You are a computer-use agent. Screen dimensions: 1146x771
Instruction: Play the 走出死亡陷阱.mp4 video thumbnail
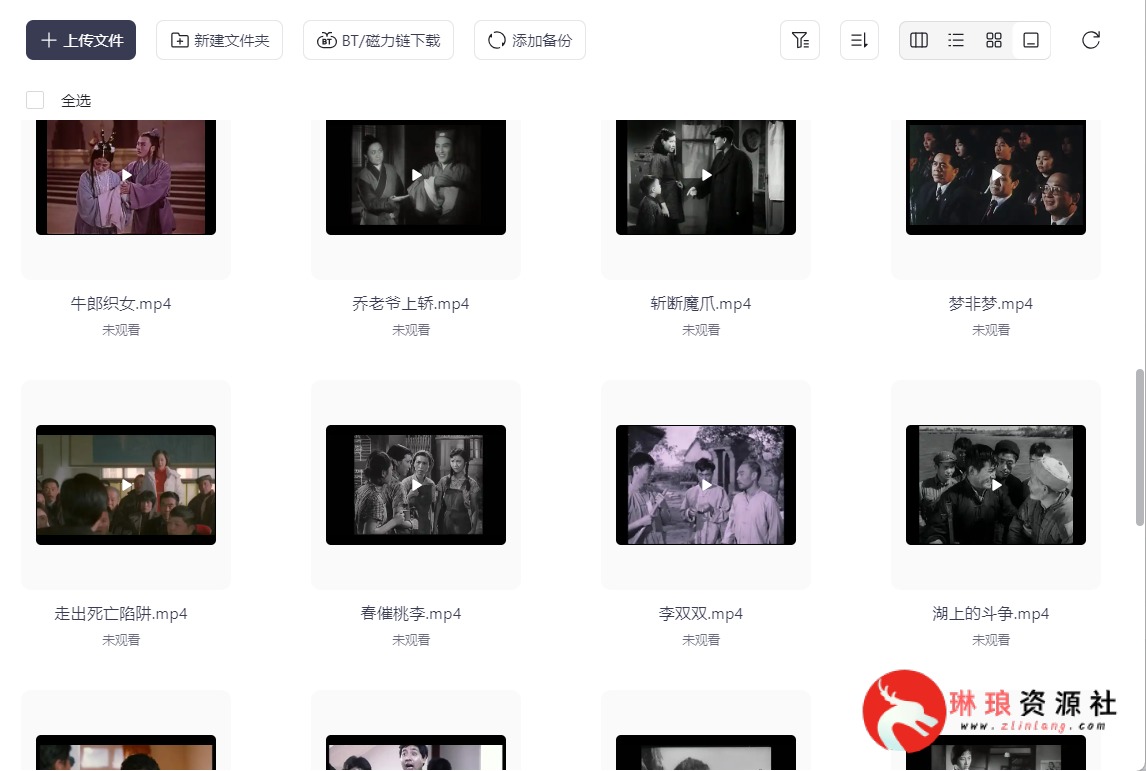pos(126,485)
